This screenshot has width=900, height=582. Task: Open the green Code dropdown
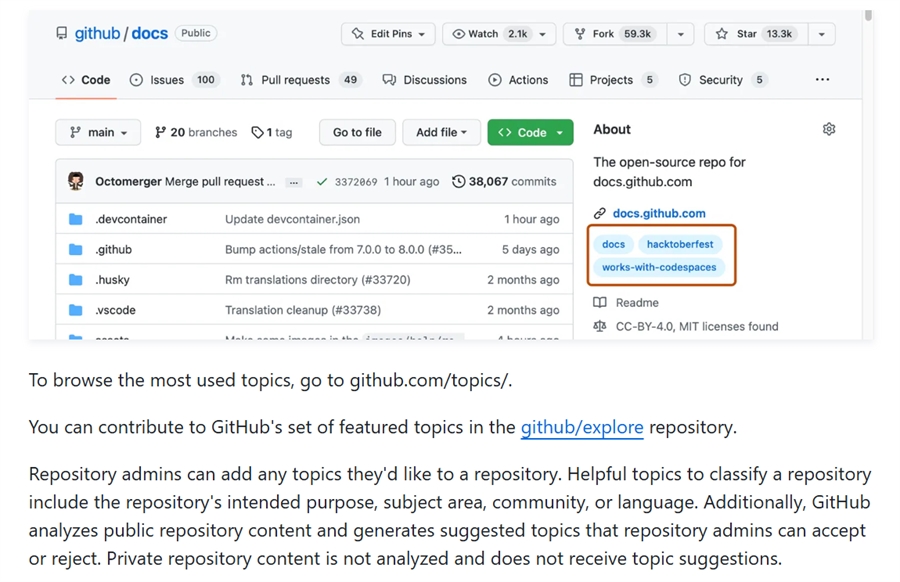[530, 132]
